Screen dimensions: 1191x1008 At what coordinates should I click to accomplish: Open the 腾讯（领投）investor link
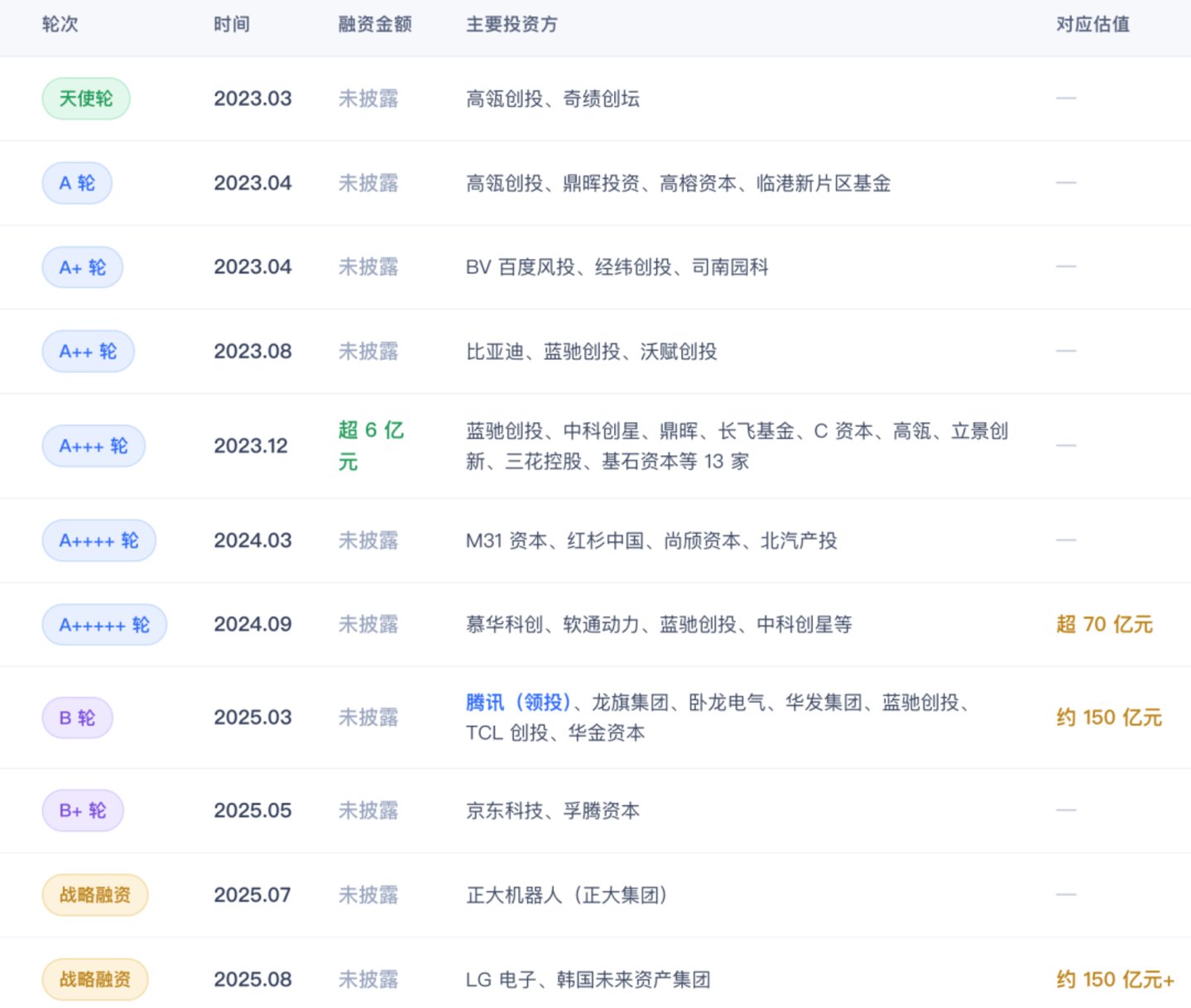(519, 703)
